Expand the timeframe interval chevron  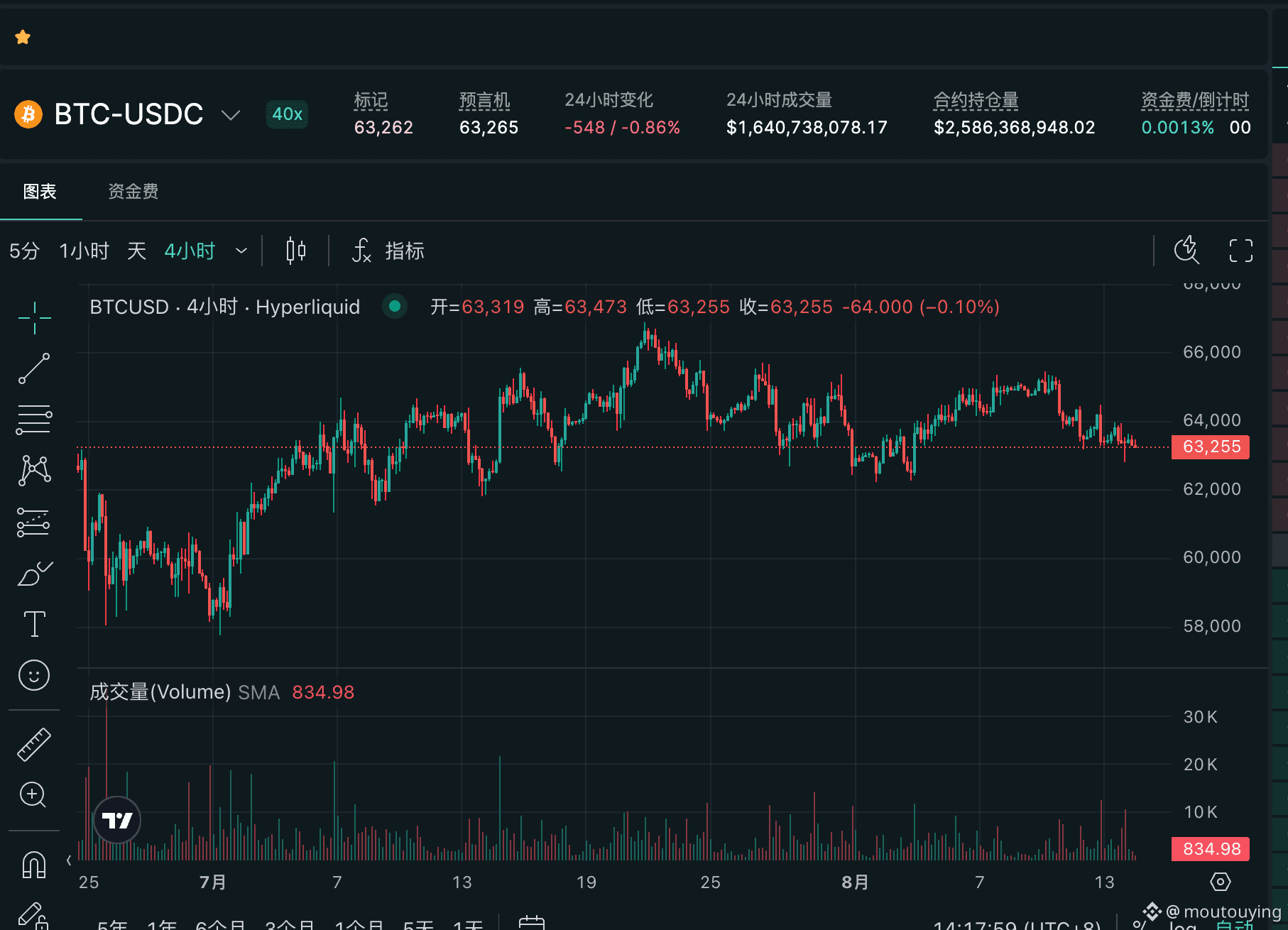pos(241,251)
